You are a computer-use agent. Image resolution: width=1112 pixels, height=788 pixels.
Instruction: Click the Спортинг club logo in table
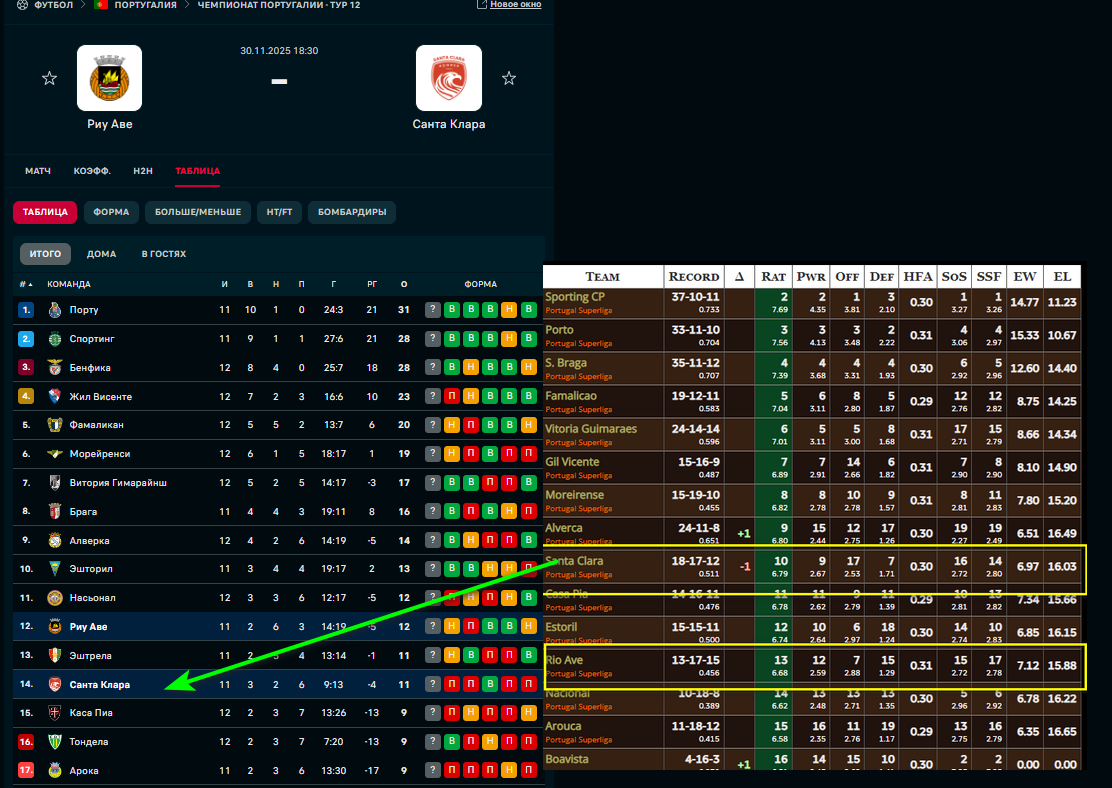pos(56,339)
